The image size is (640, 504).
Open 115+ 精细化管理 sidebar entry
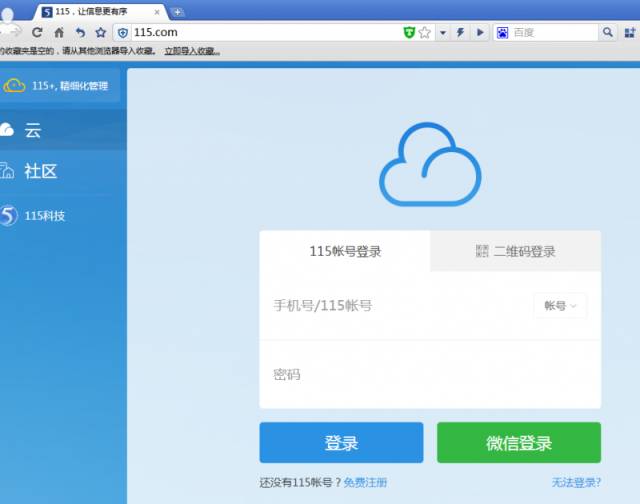tap(60, 85)
